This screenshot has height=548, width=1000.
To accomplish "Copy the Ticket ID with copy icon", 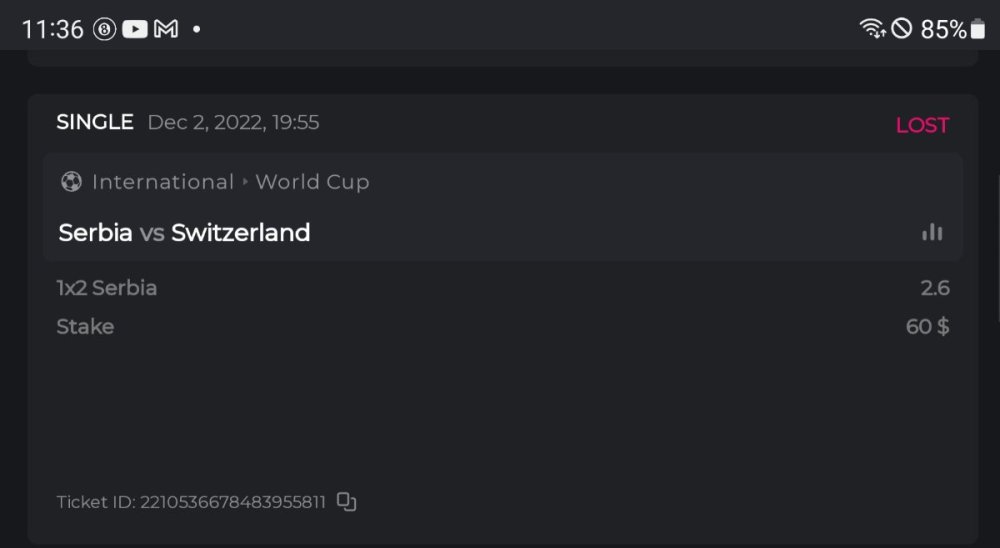I will pyautogui.click(x=346, y=502).
